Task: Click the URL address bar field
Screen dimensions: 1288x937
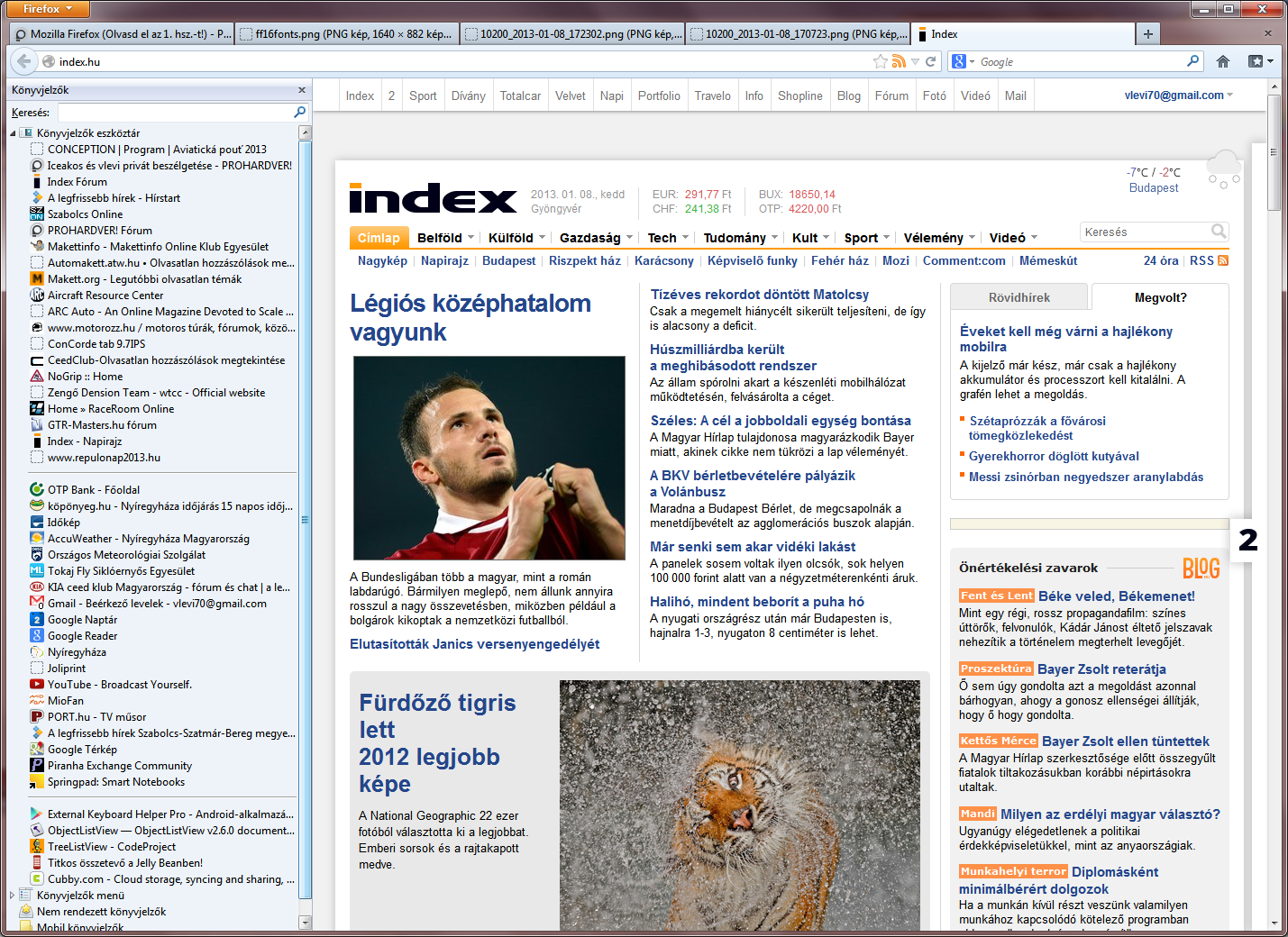Action: pos(464,61)
